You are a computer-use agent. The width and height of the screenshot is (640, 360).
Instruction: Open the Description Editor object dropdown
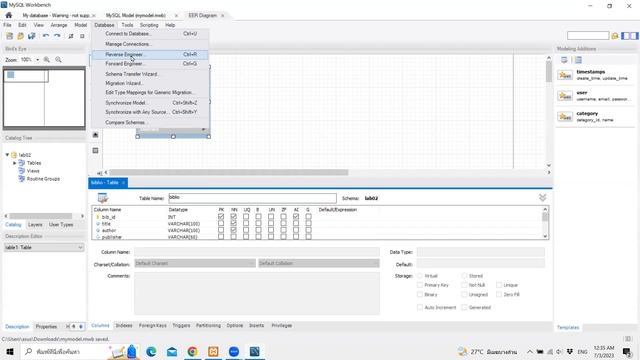(x=44, y=247)
